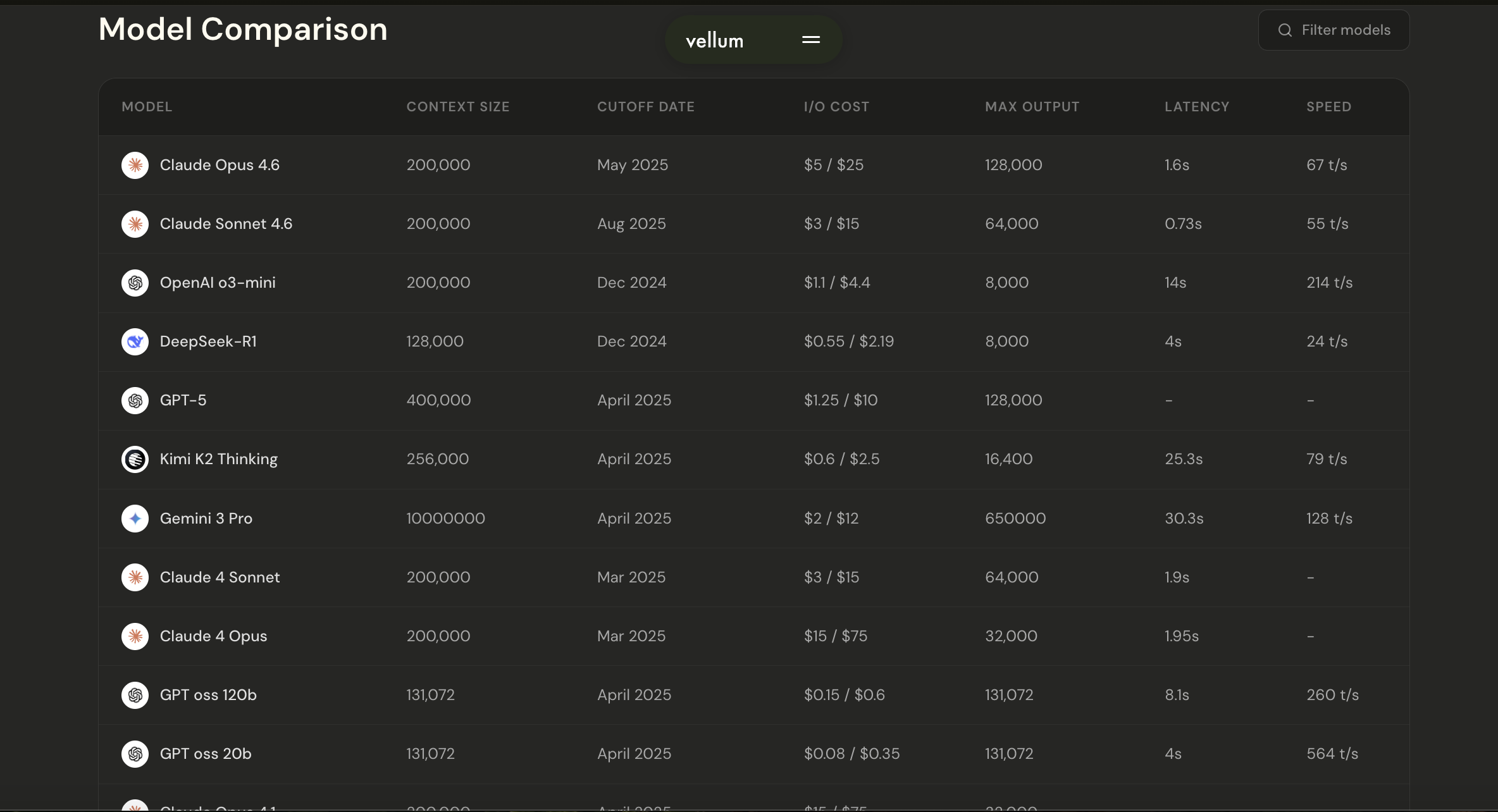Click the May 2025 cutoff date cell
The height and width of the screenshot is (812, 1498).
coord(633,165)
